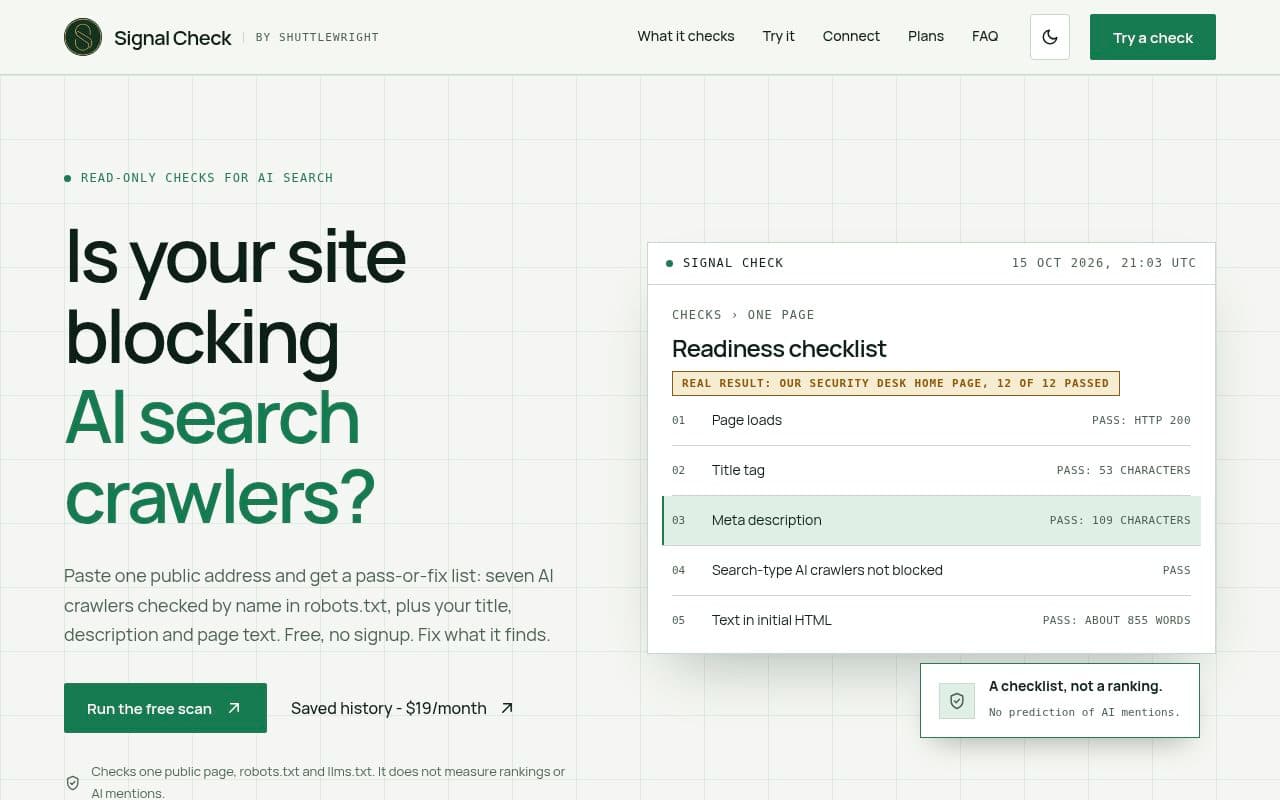Screen dimensions: 1280x800
Task: Click the Try a check button
Action: point(1153,37)
